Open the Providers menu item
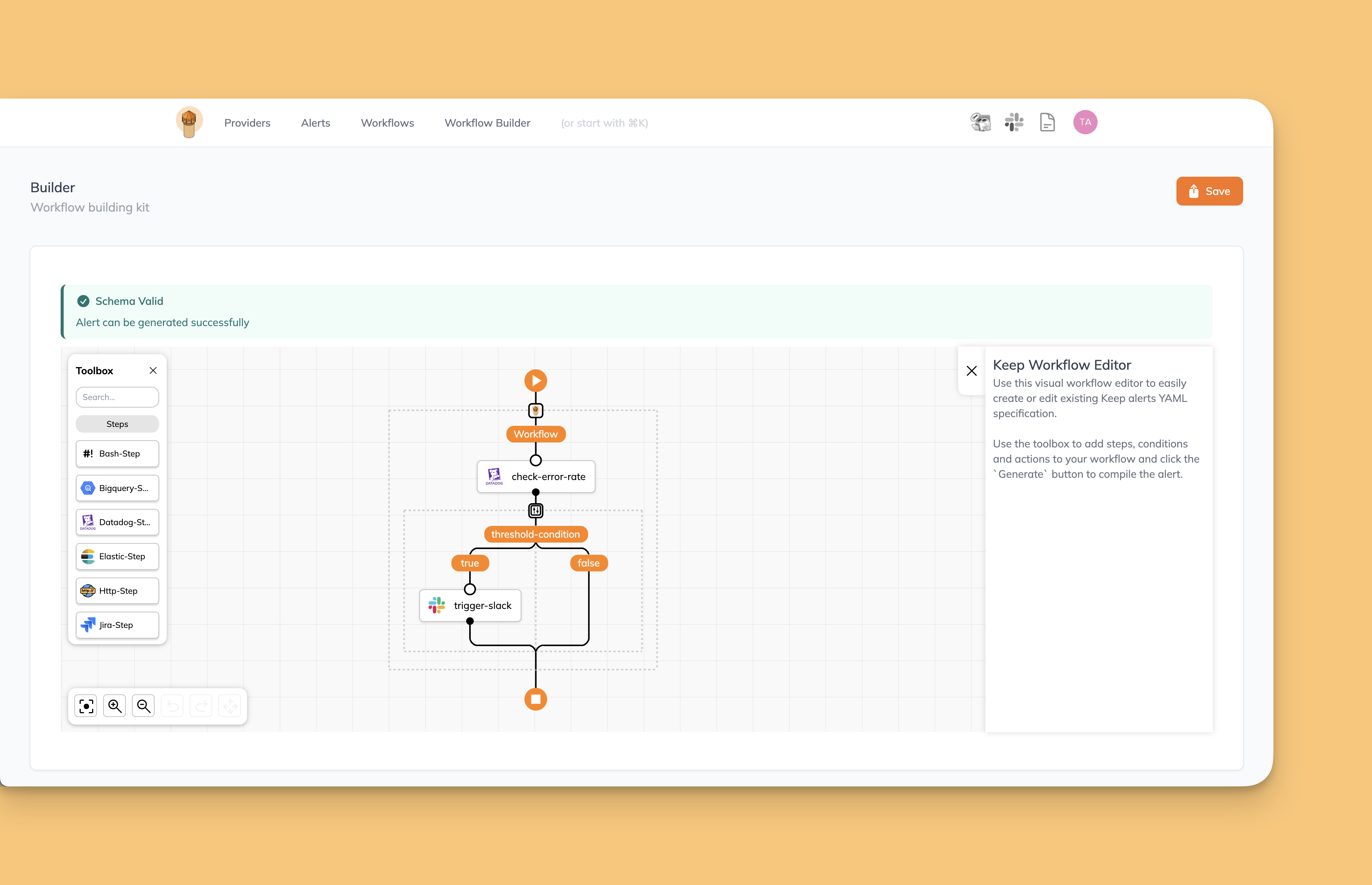 pyautogui.click(x=247, y=123)
